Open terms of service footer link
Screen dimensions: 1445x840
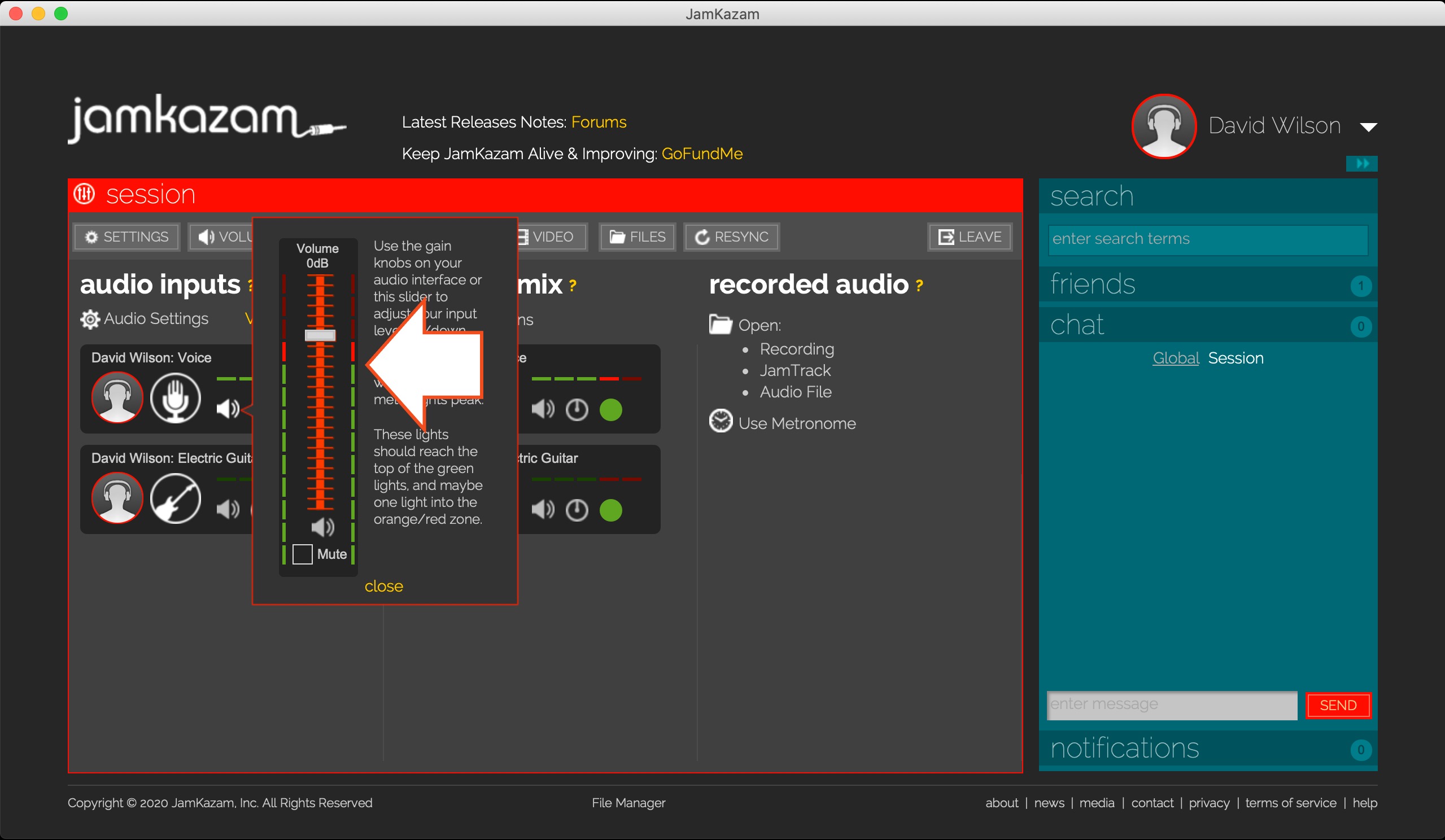click(1291, 803)
